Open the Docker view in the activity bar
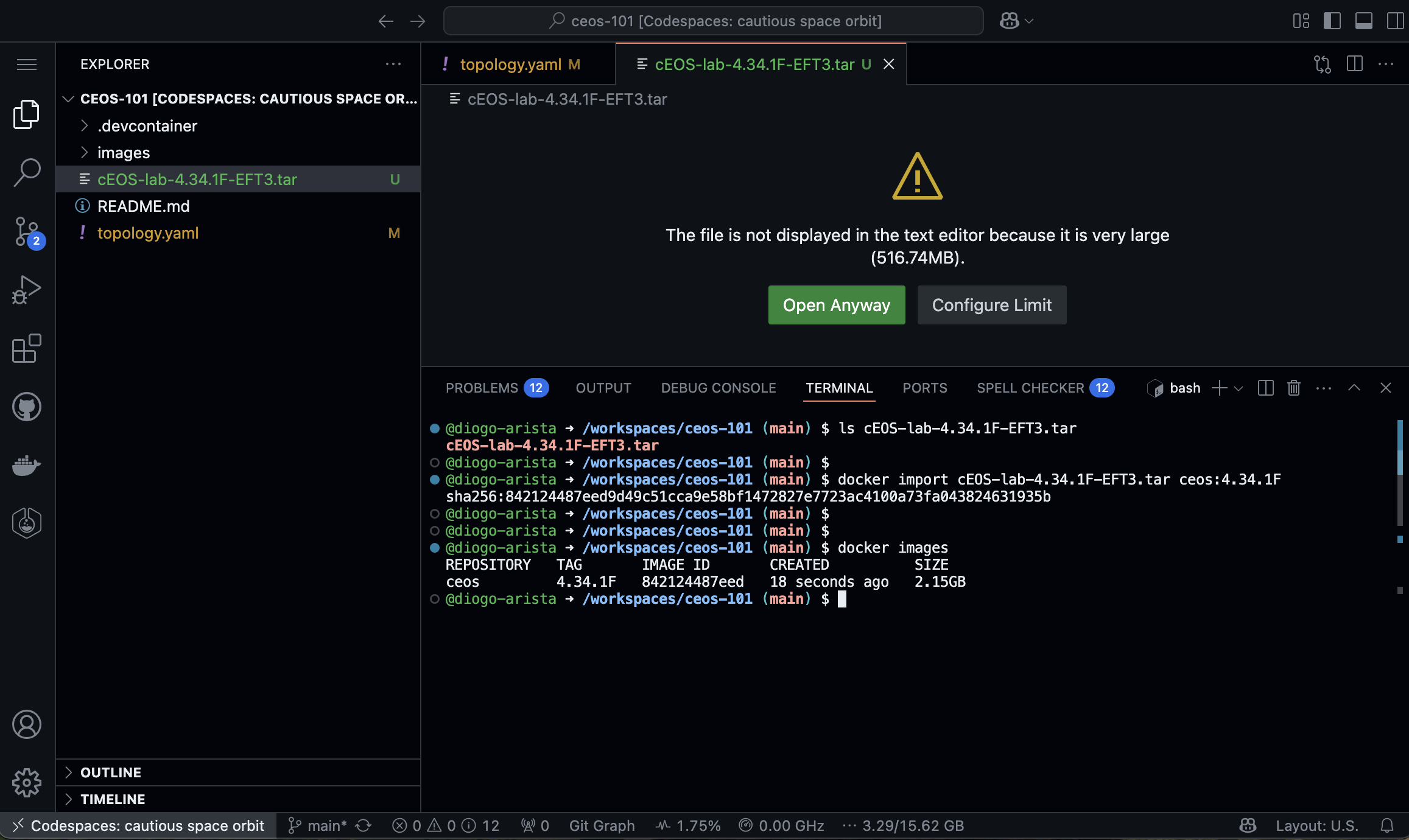 tap(26, 465)
